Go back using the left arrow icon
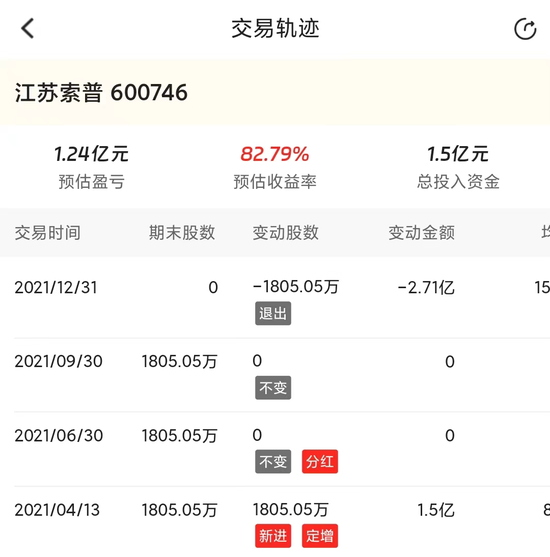This screenshot has height=557, width=550. pyautogui.click(x=27, y=28)
